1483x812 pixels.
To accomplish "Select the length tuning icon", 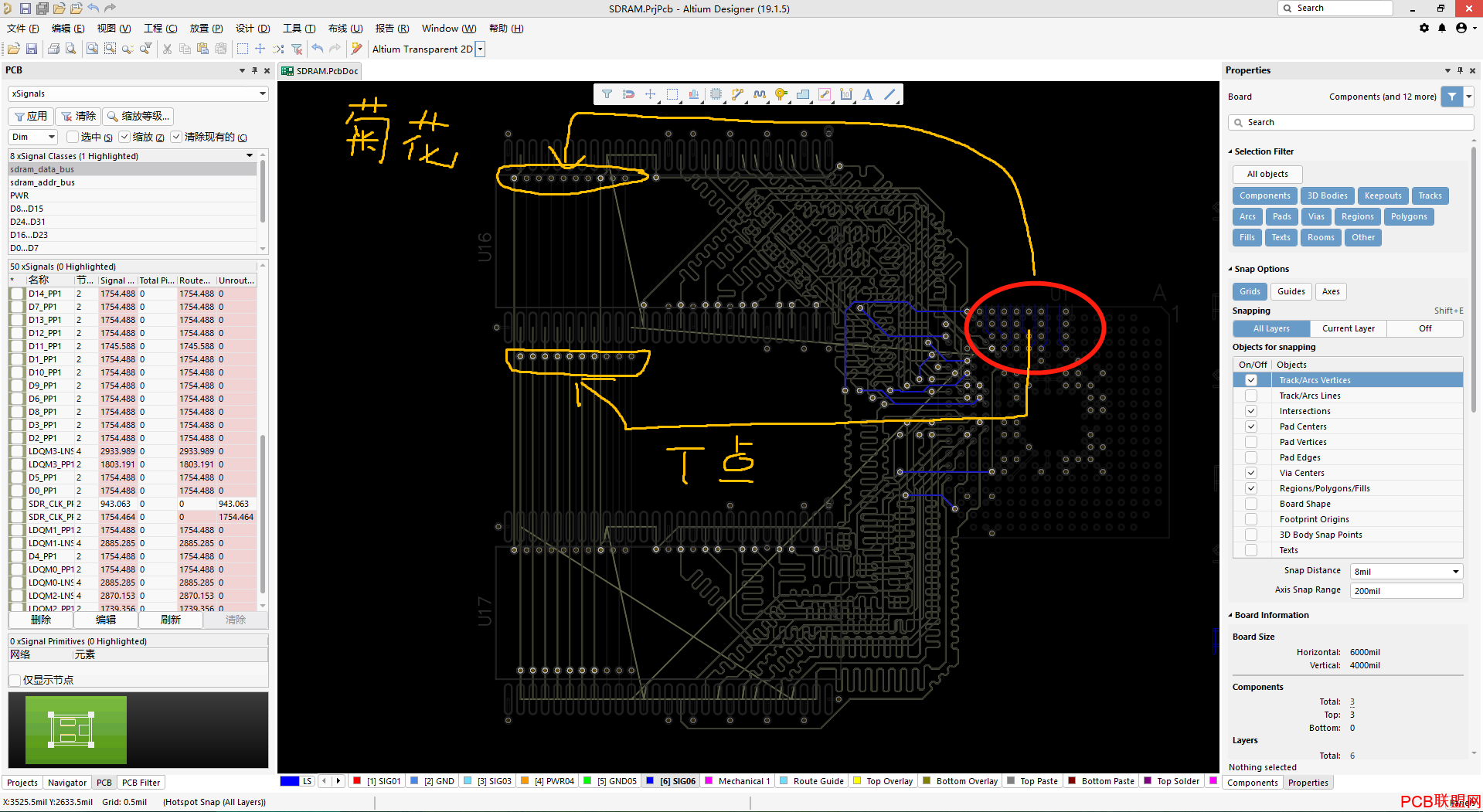I will click(x=760, y=94).
